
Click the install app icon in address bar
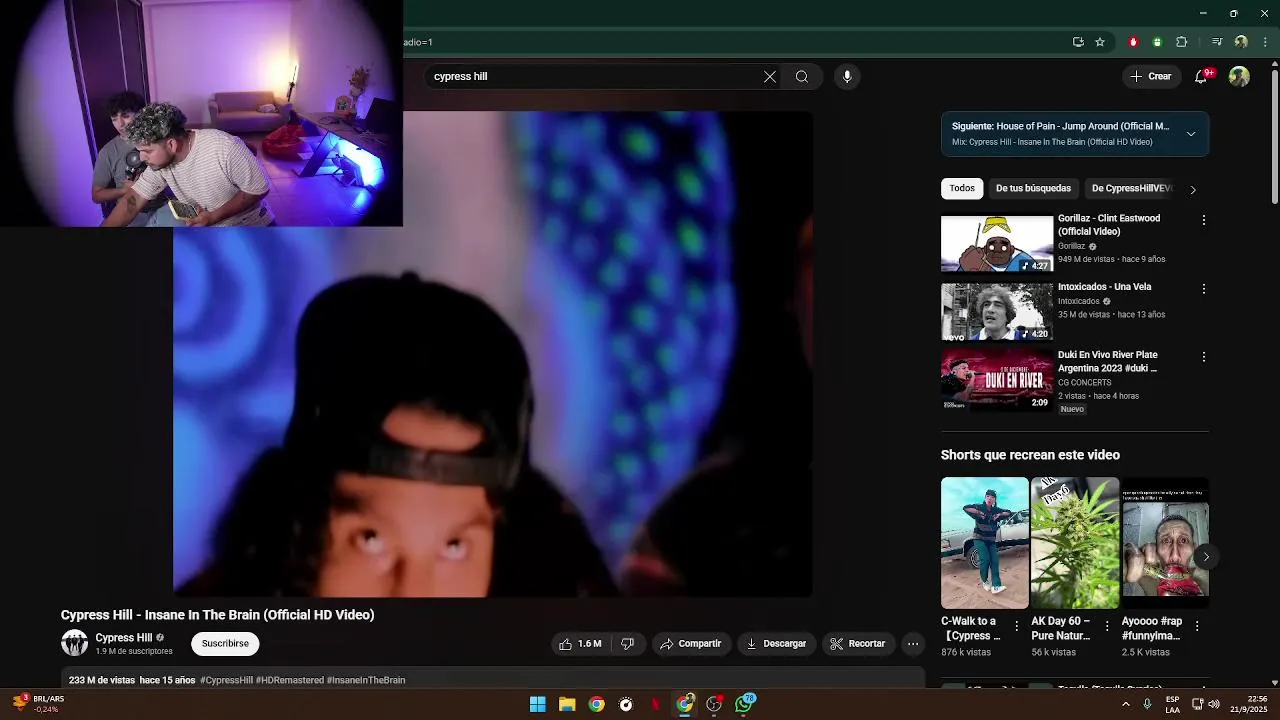click(1078, 42)
